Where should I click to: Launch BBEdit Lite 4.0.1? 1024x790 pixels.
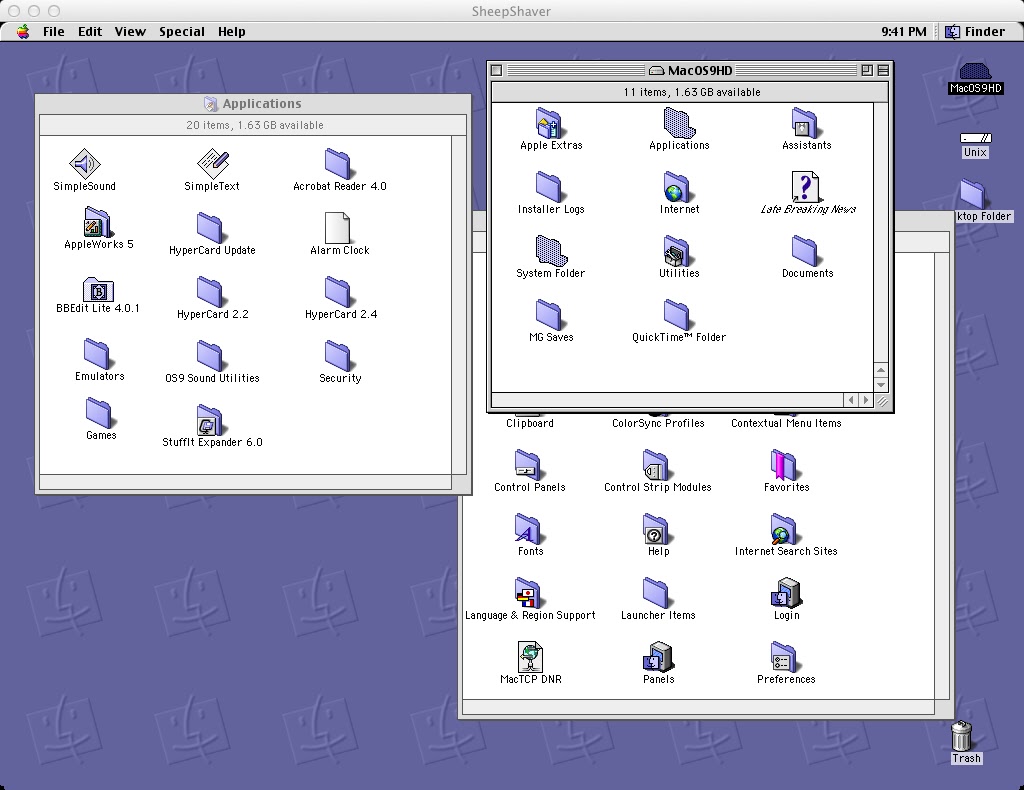[x=98, y=290]
